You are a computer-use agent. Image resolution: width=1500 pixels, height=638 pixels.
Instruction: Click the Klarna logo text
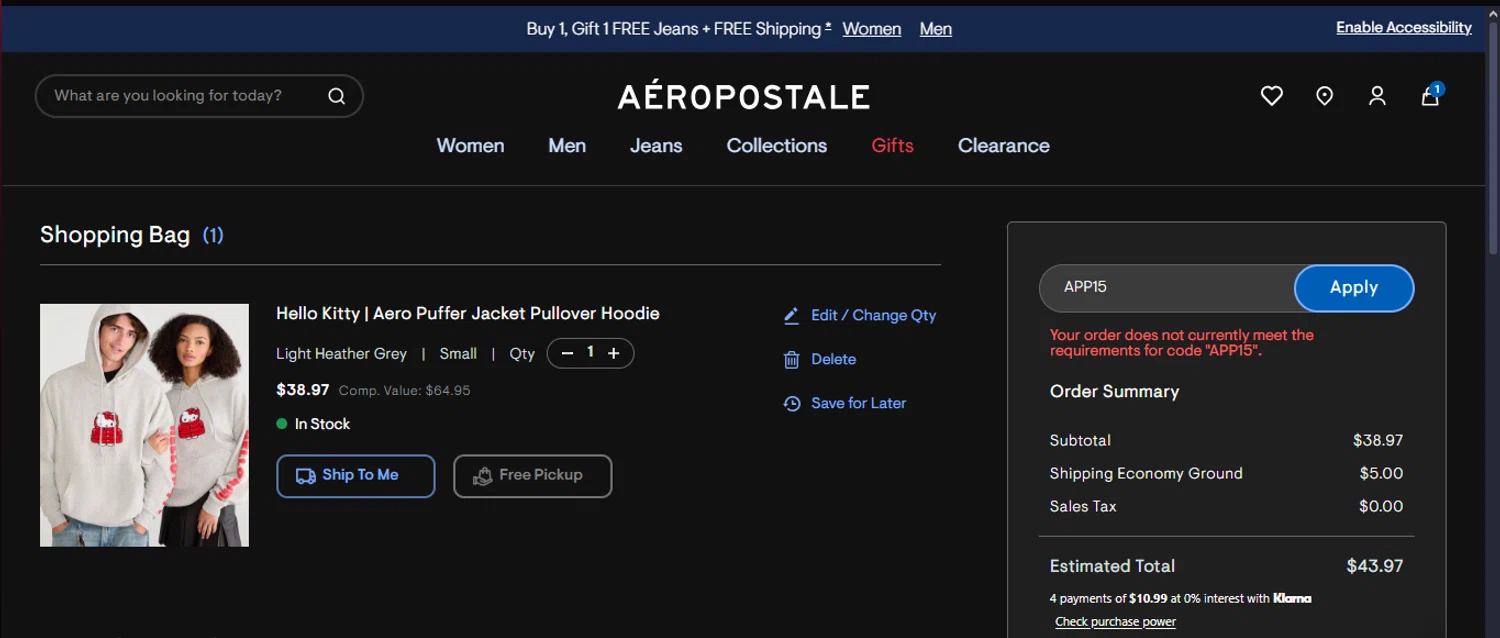1292,598
